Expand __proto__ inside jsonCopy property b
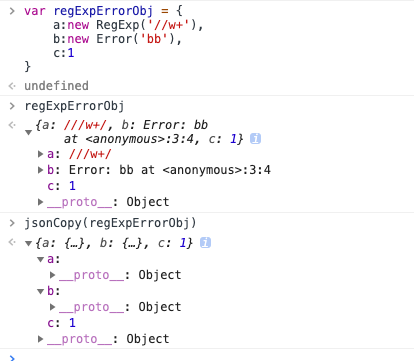414x361 pixels. pyautogui.click(x=52, y=307)
